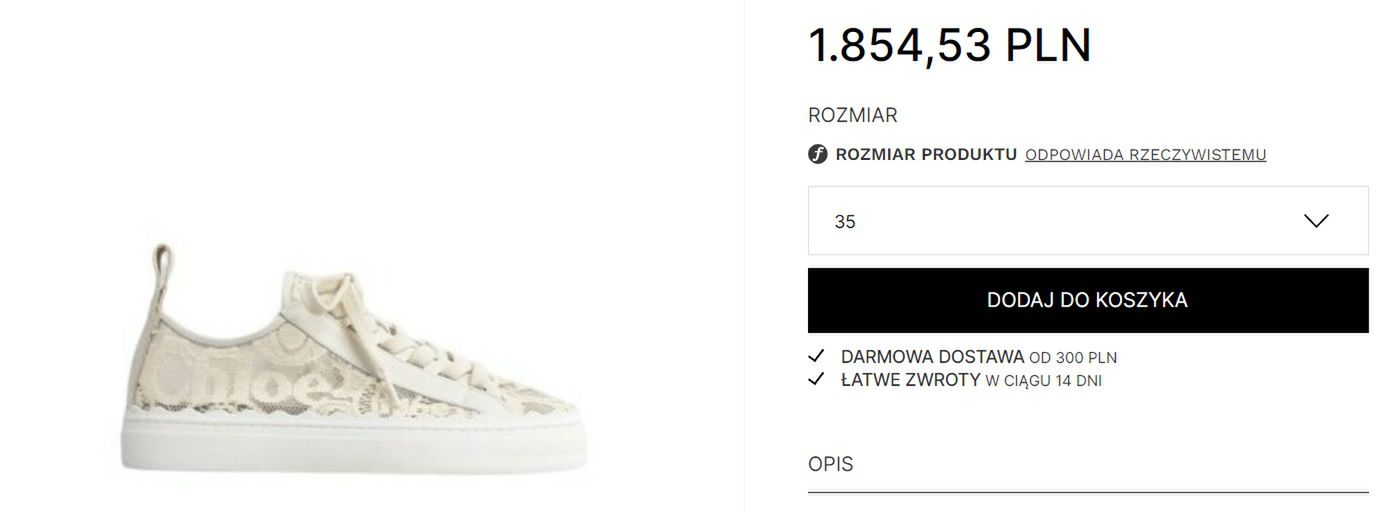Viewport: 1395px width, 512px height.
Task: Click the size dropdown chevron arrow
Action: 1316,221
